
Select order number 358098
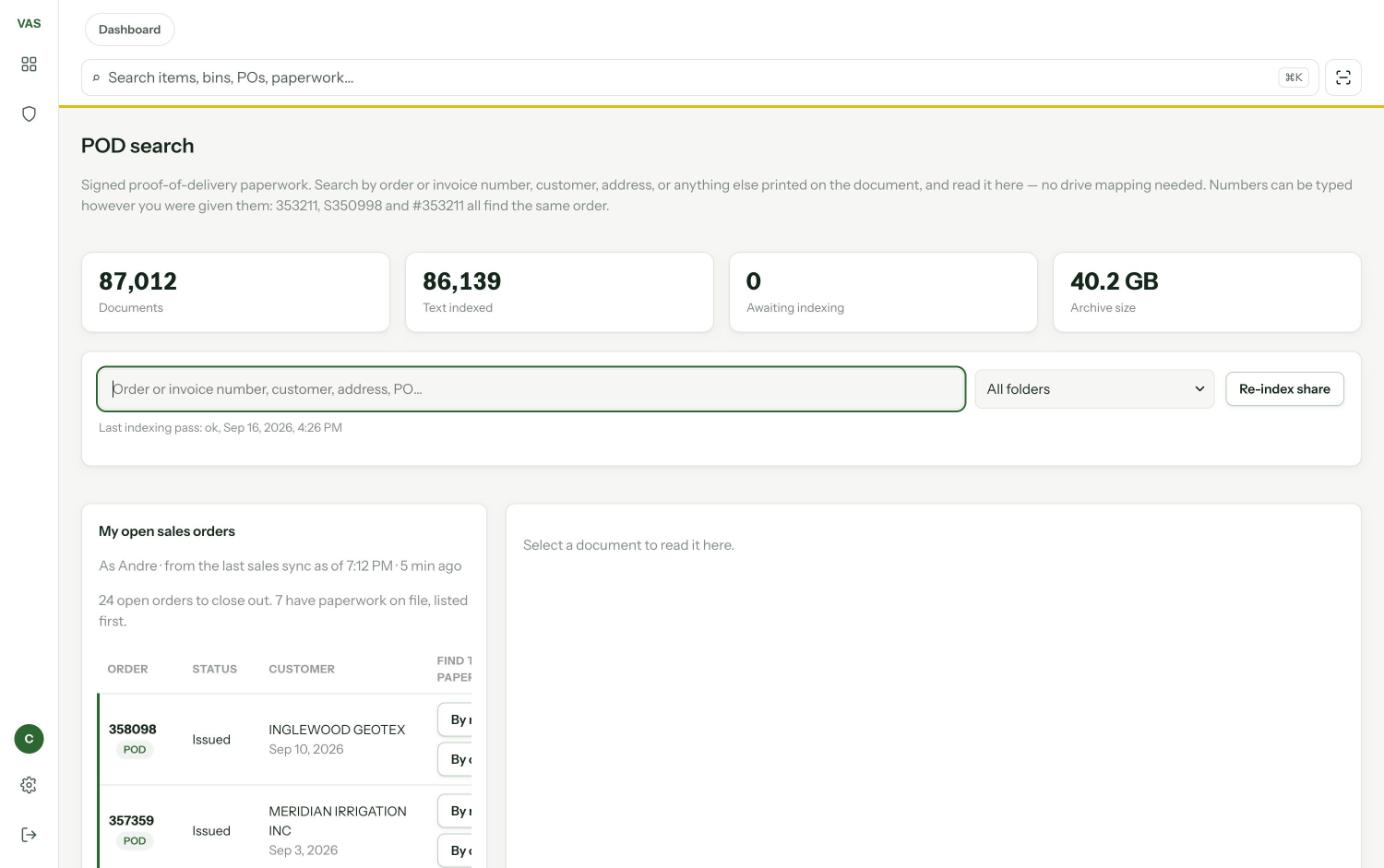point(133,729)
